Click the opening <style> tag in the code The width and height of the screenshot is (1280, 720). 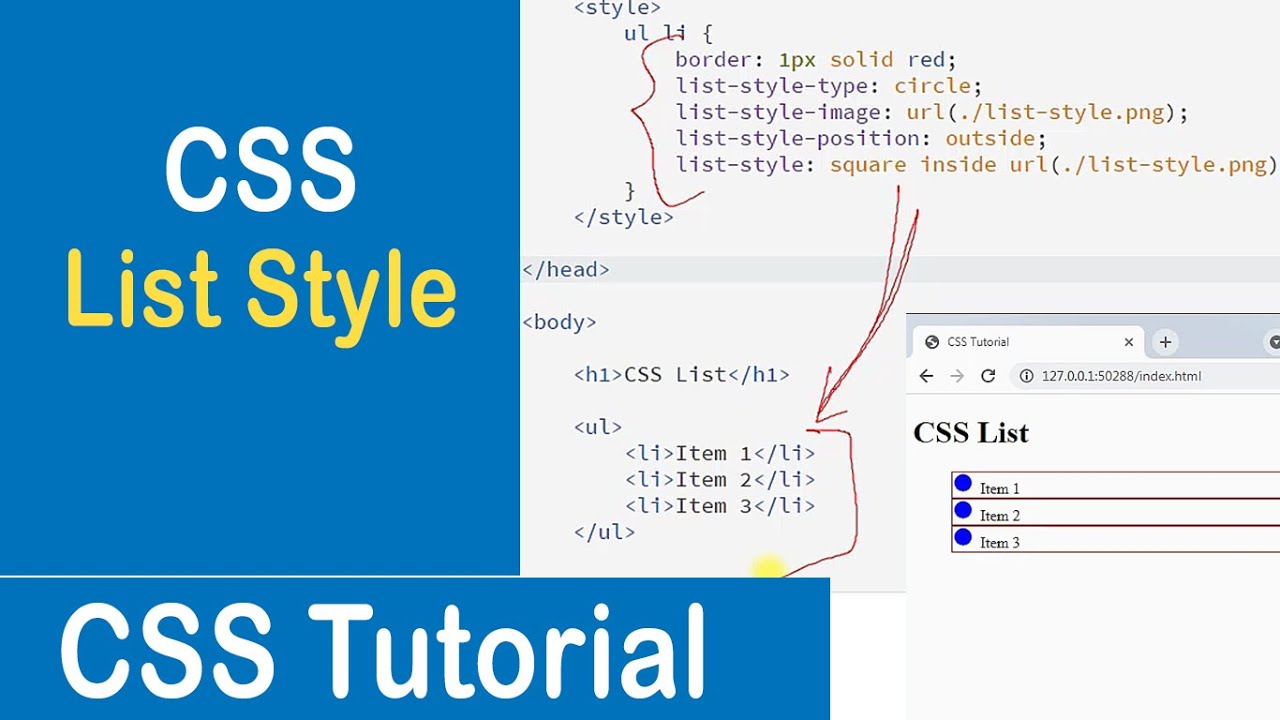click(x=617, y=8)
